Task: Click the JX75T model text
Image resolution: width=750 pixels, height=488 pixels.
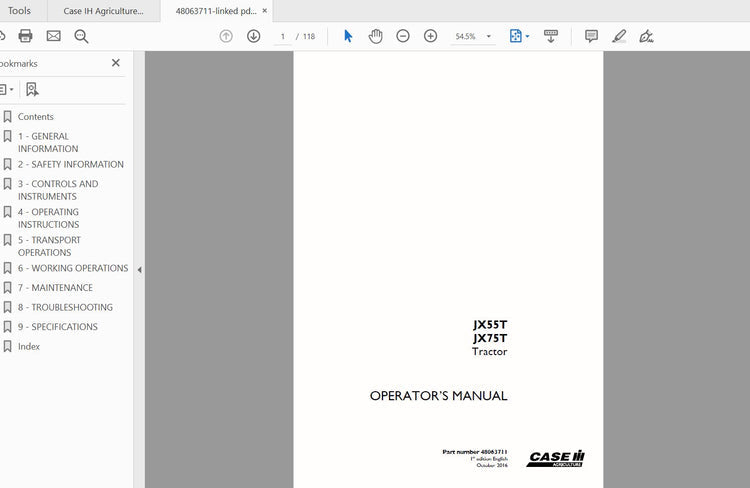Action: [490, 338]
